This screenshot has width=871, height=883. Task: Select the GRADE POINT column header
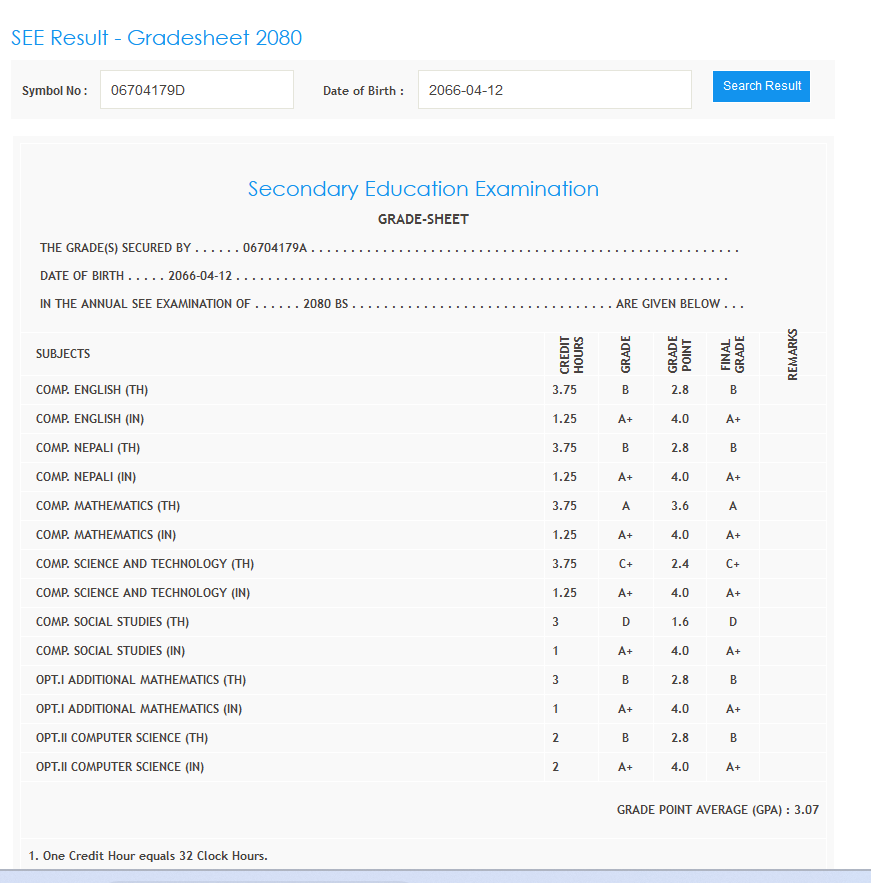point(679,354)
